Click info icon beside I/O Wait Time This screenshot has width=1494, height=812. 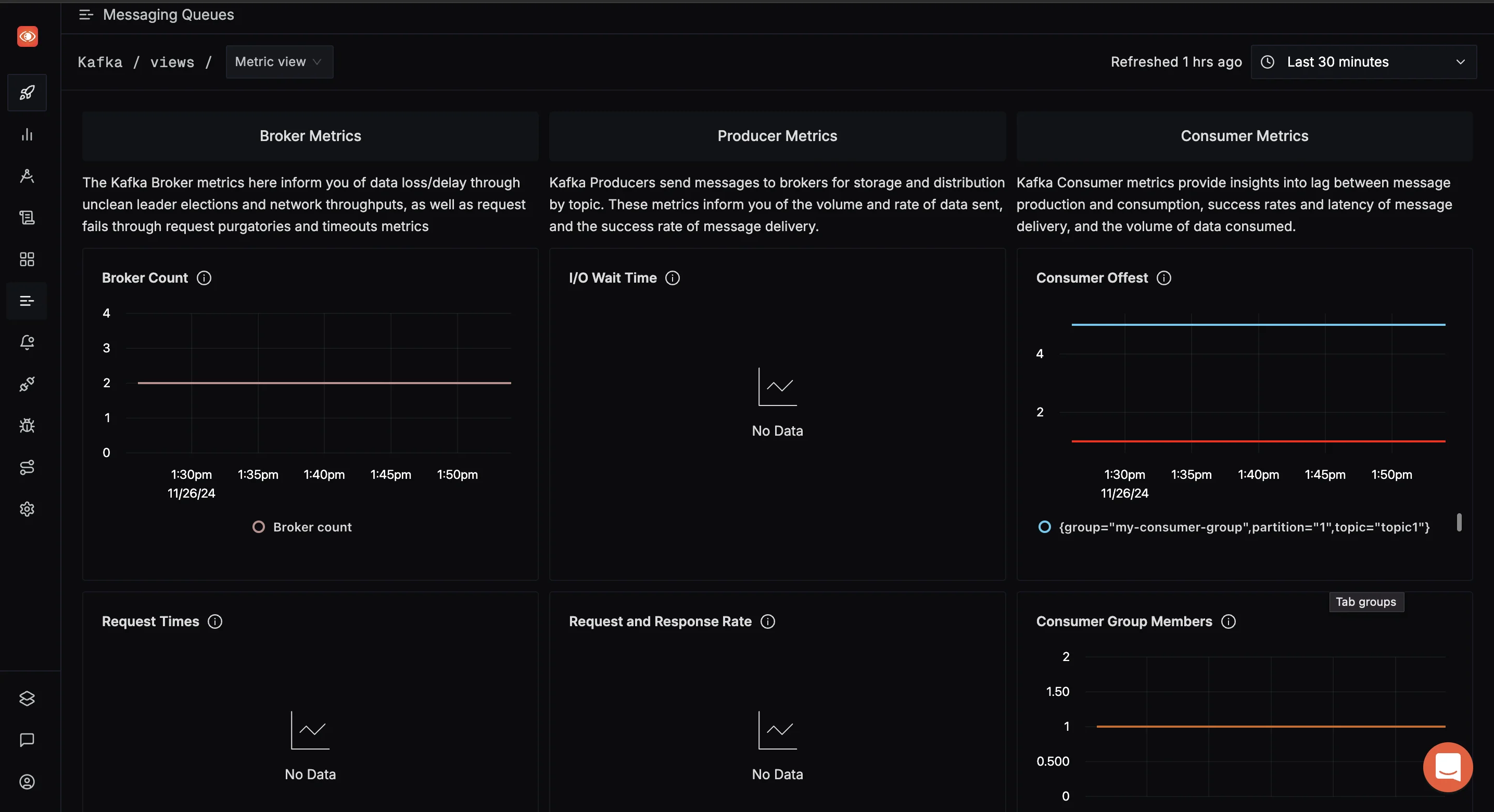click(673, 278)
